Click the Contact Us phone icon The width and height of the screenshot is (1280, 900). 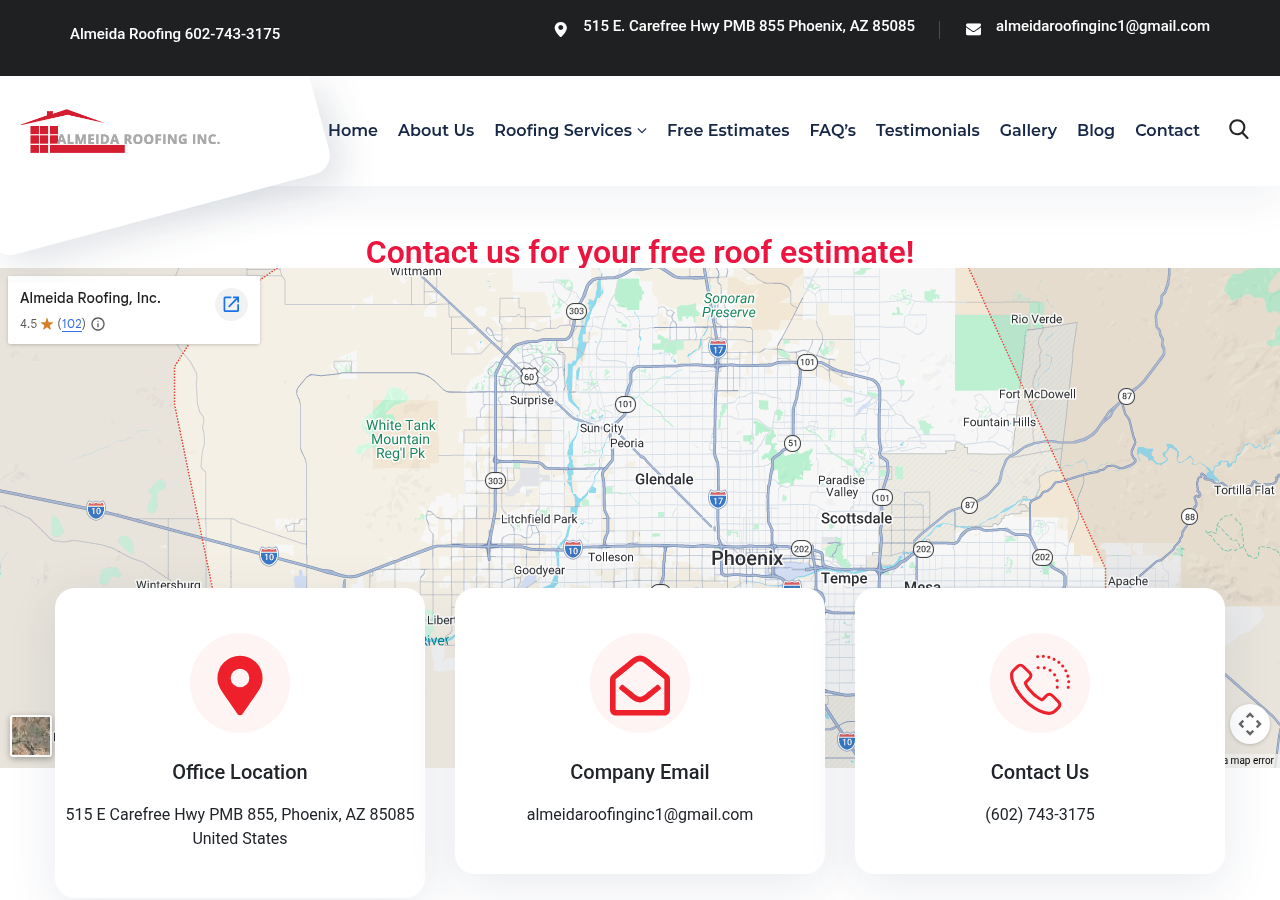1040,683
